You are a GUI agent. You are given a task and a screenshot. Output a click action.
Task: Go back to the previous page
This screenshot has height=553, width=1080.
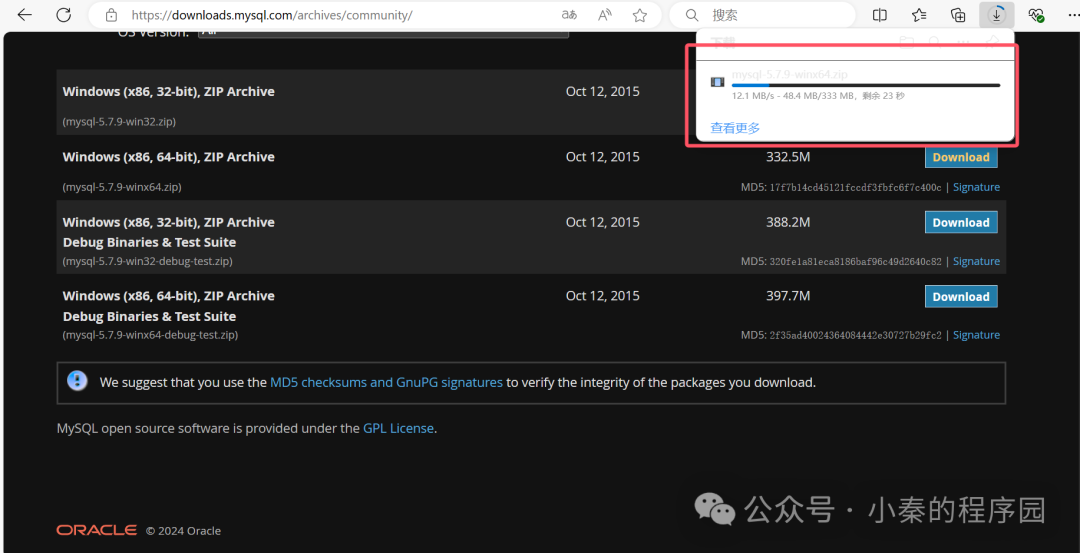[x=25, y=14]
